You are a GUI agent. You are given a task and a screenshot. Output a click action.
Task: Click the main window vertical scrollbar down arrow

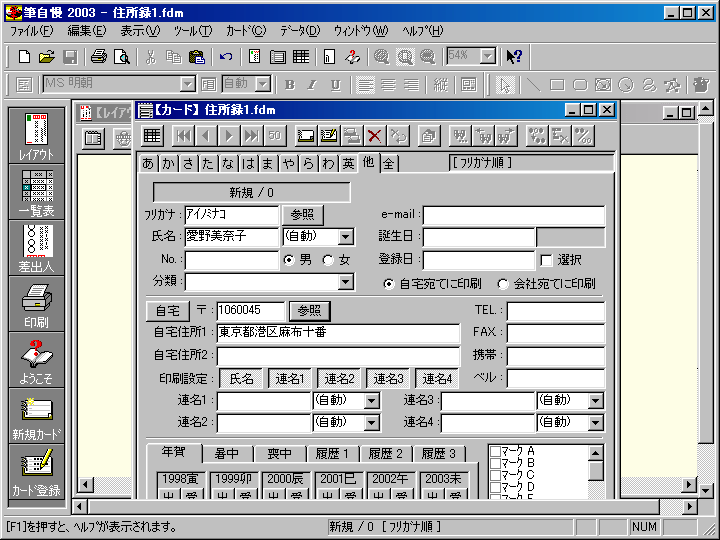[706, 490]
